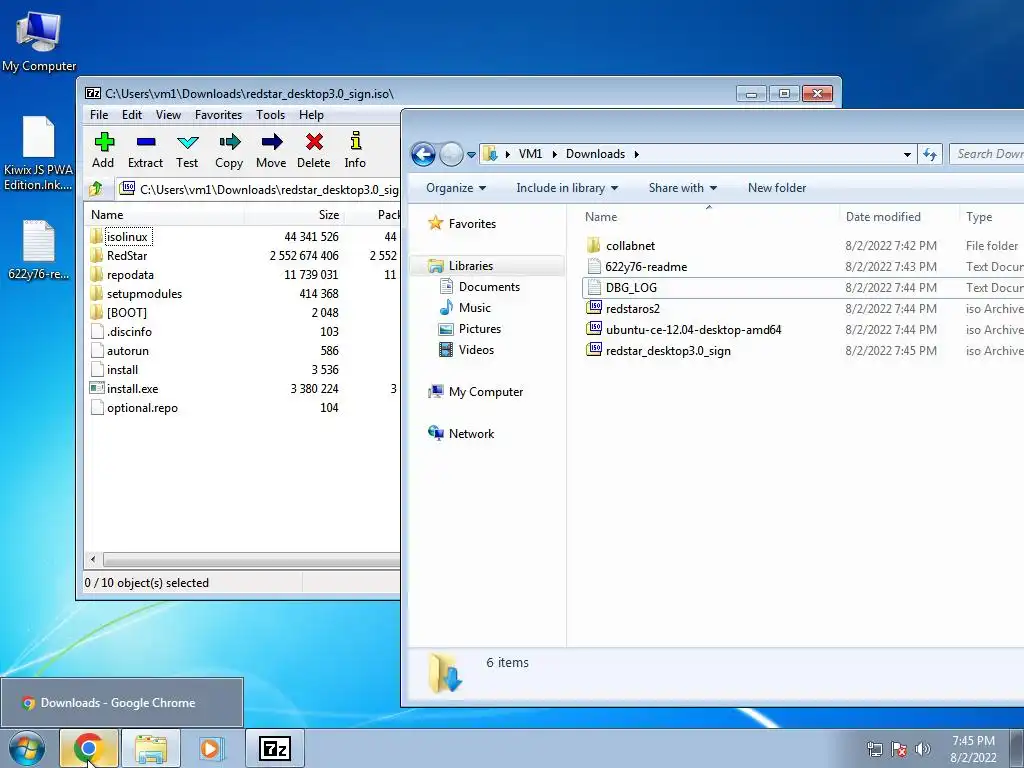Click the Move toolbar icon in 7-Zip
The image size is (1024, 768).
tap(271, 150)
